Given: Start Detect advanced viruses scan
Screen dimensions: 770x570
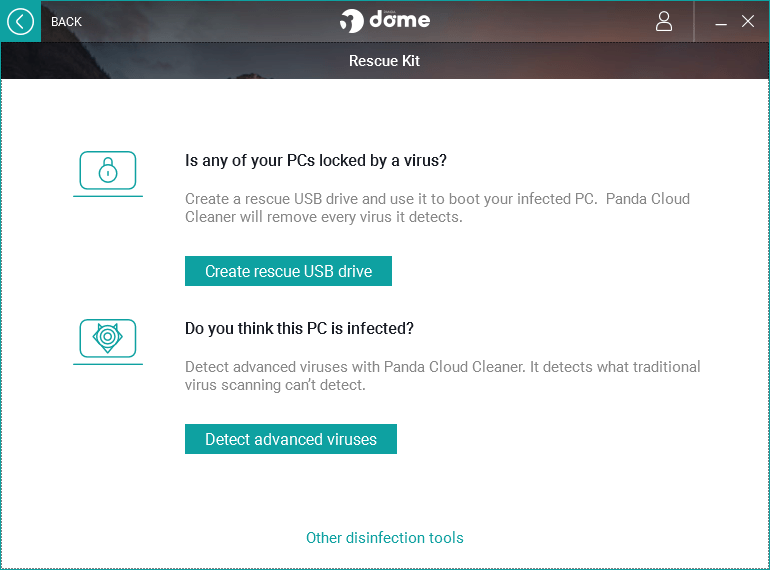Looking at the screenshot, I should [x=290, y=439].
